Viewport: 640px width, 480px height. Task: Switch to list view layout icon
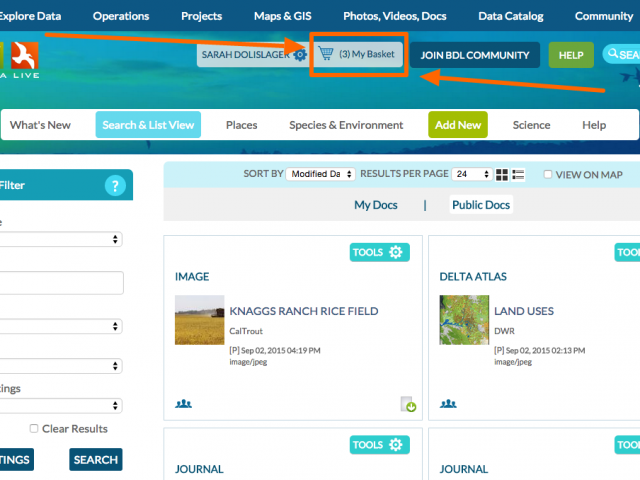518,175
